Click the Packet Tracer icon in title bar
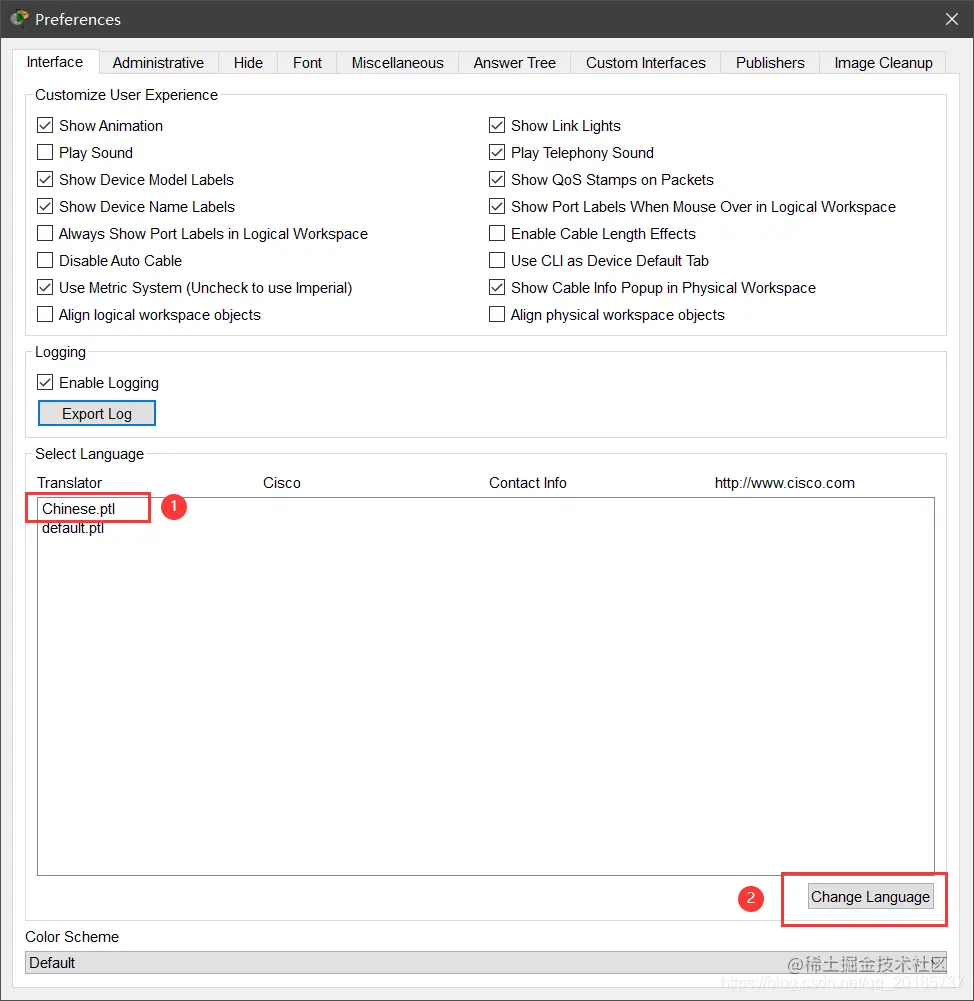 tap(20, 19)
